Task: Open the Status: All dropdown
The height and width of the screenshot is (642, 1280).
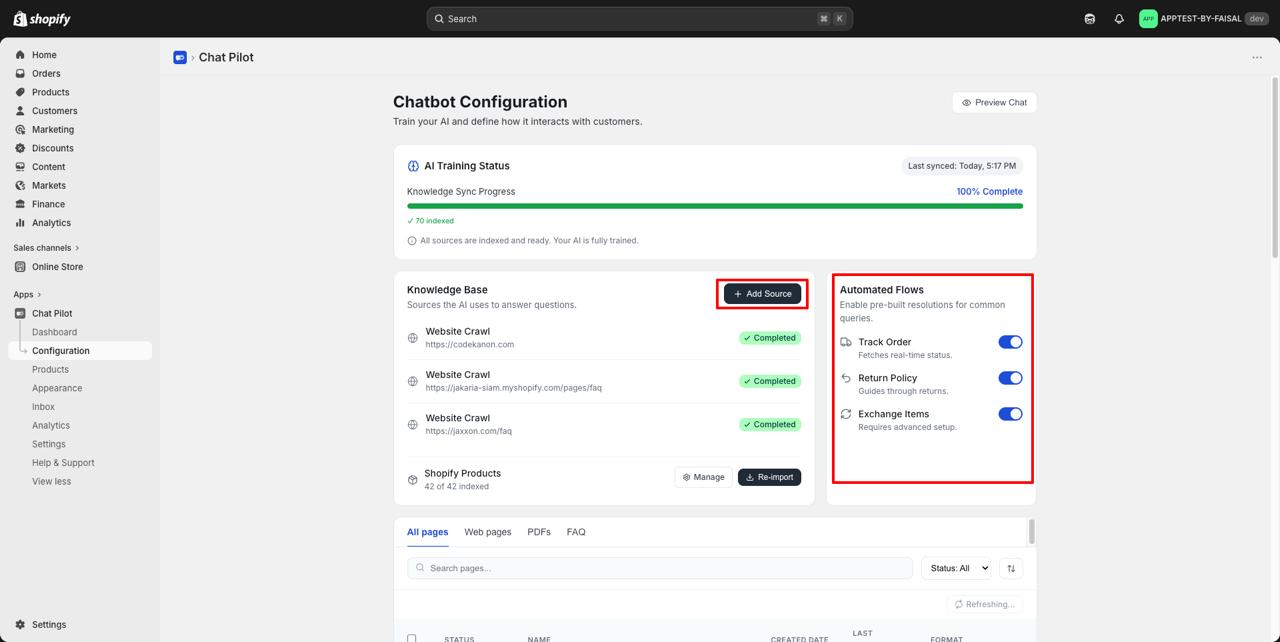Action: pyautogui.click(x=956, y=568)
